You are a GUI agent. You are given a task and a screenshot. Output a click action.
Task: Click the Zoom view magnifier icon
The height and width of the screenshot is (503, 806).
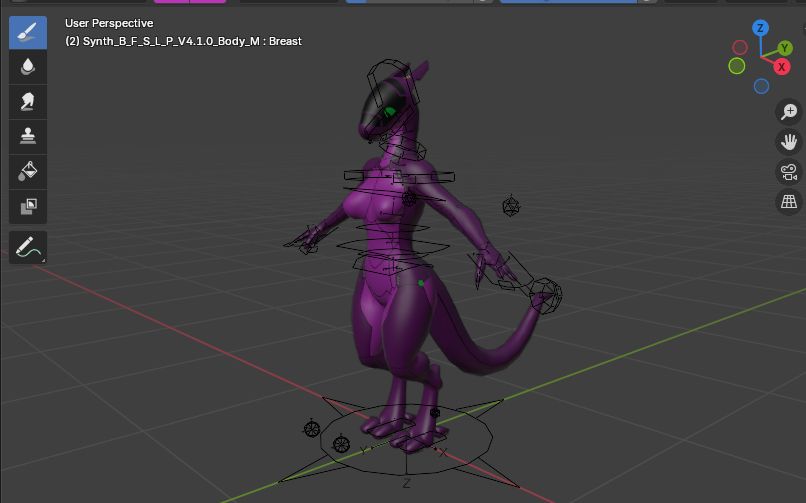pyautogui.click(x=789, y=111)
